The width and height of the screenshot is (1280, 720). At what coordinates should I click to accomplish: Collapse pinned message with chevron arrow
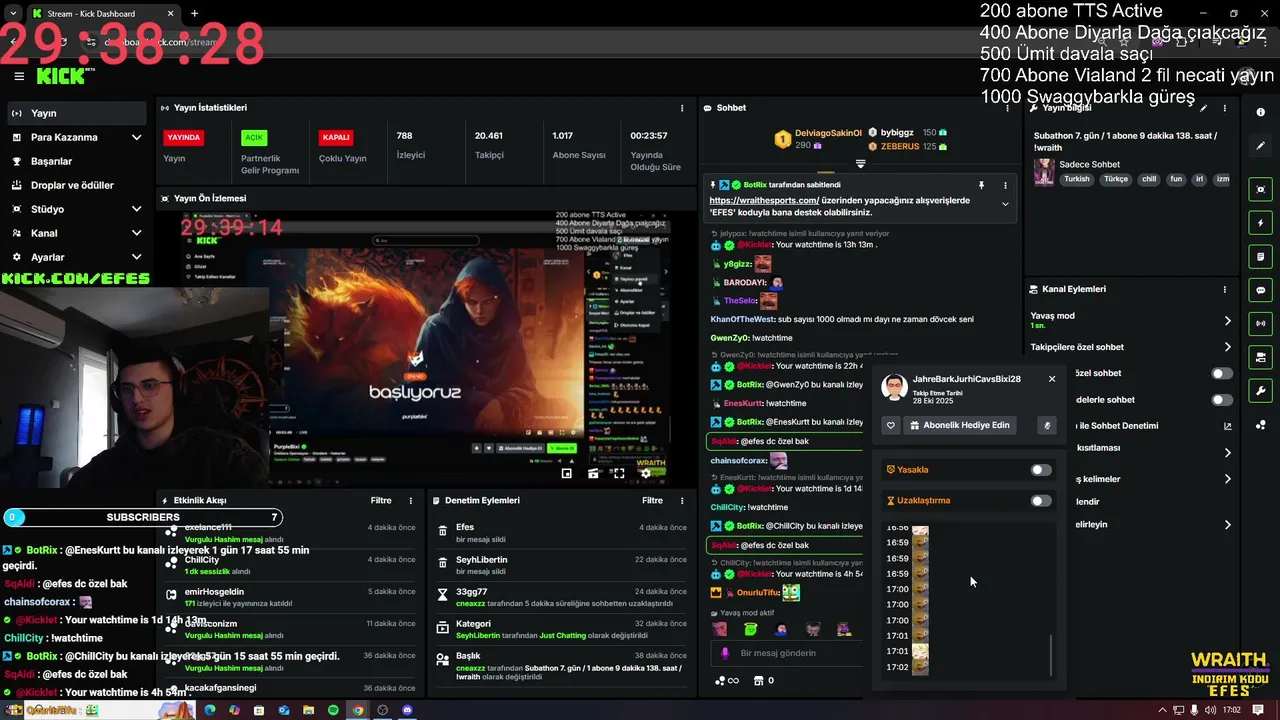coord(1005,204)
